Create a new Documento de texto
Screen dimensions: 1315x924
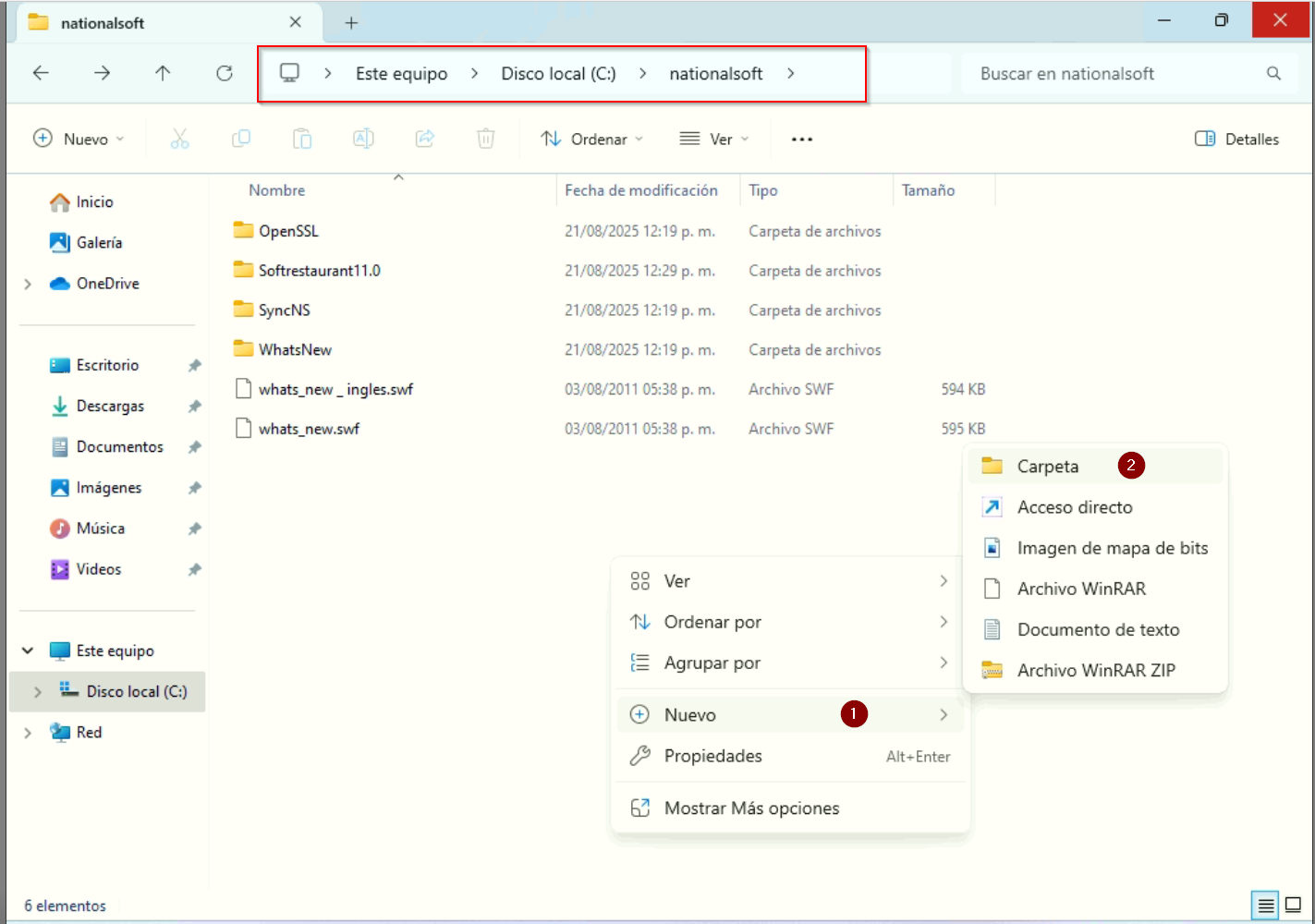[1095, 629]
